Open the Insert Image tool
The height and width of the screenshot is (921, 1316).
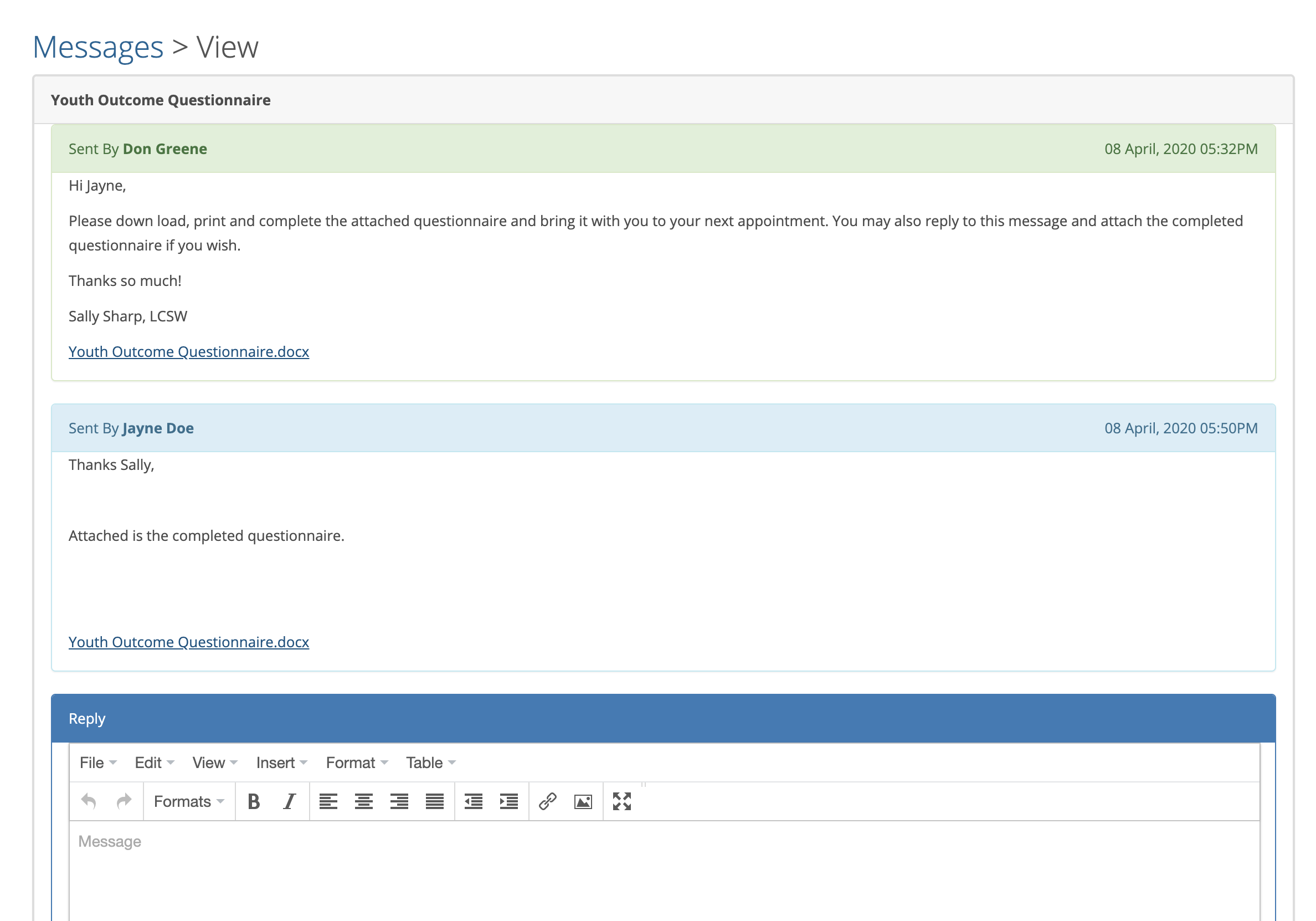click(582, 801)
